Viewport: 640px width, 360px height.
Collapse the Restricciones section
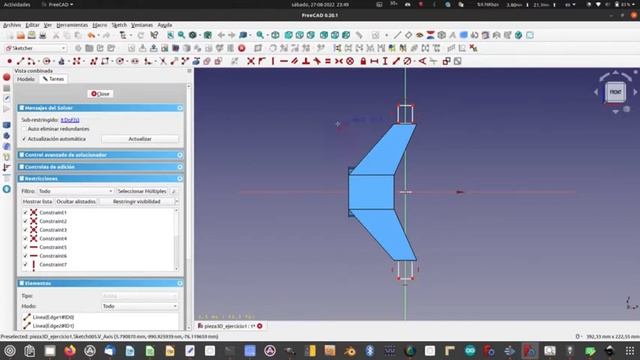[180, 179]
